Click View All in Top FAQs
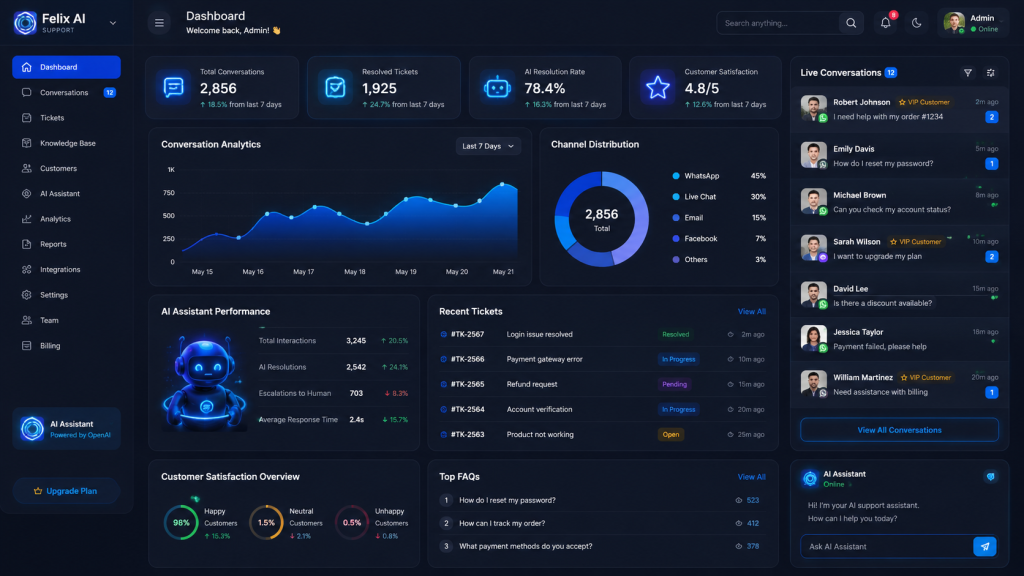1024x576 pixels. coord(752,477)
